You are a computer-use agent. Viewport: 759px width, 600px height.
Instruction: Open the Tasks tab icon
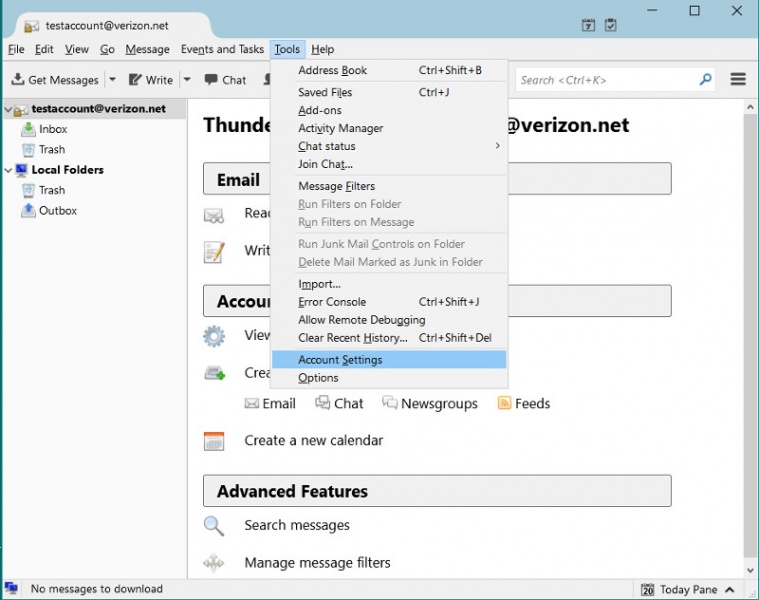[x=610, y=25]
